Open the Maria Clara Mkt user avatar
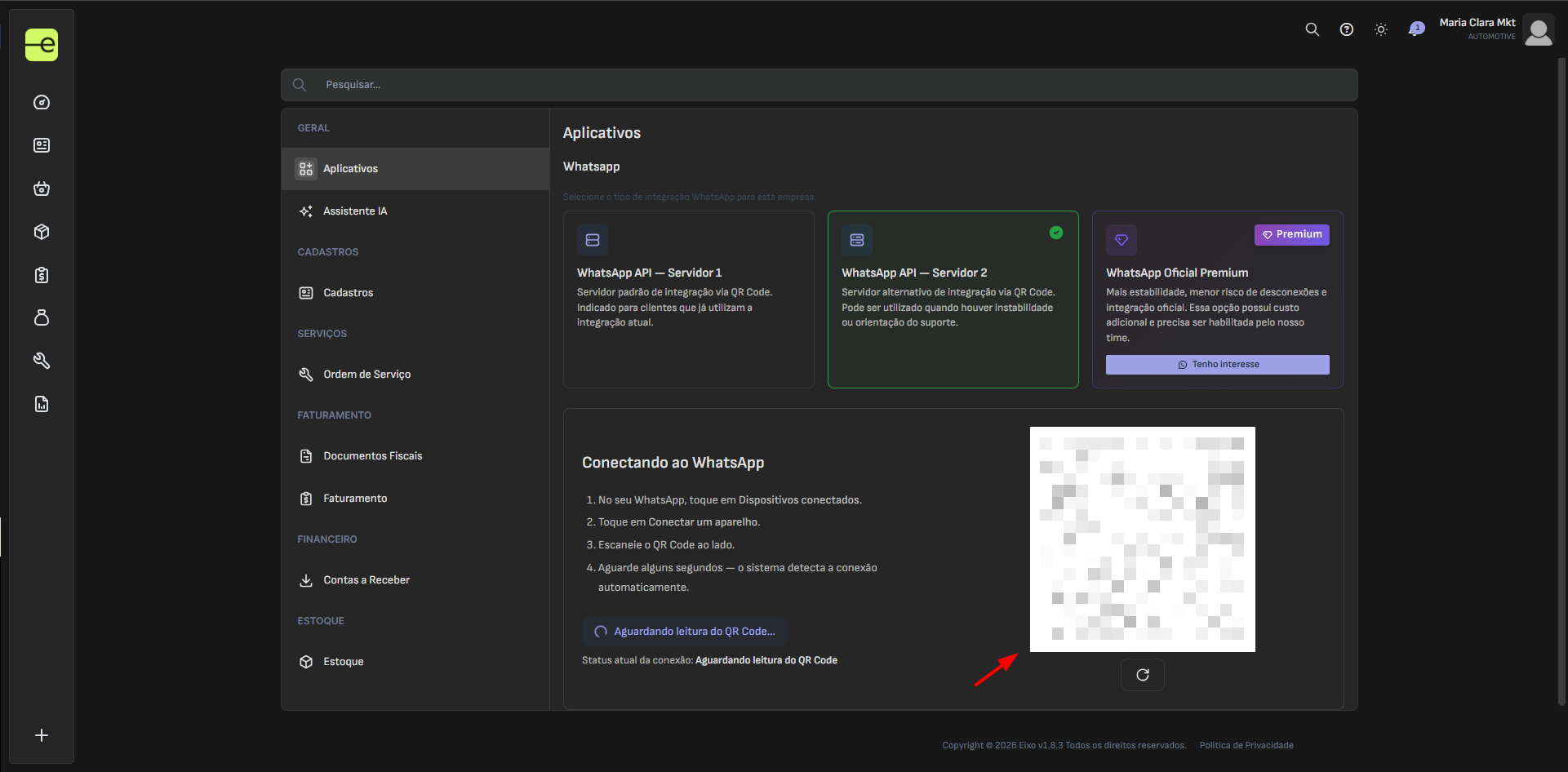Viewport: 1568px width, 772px height. click(x=1539, y=30)
